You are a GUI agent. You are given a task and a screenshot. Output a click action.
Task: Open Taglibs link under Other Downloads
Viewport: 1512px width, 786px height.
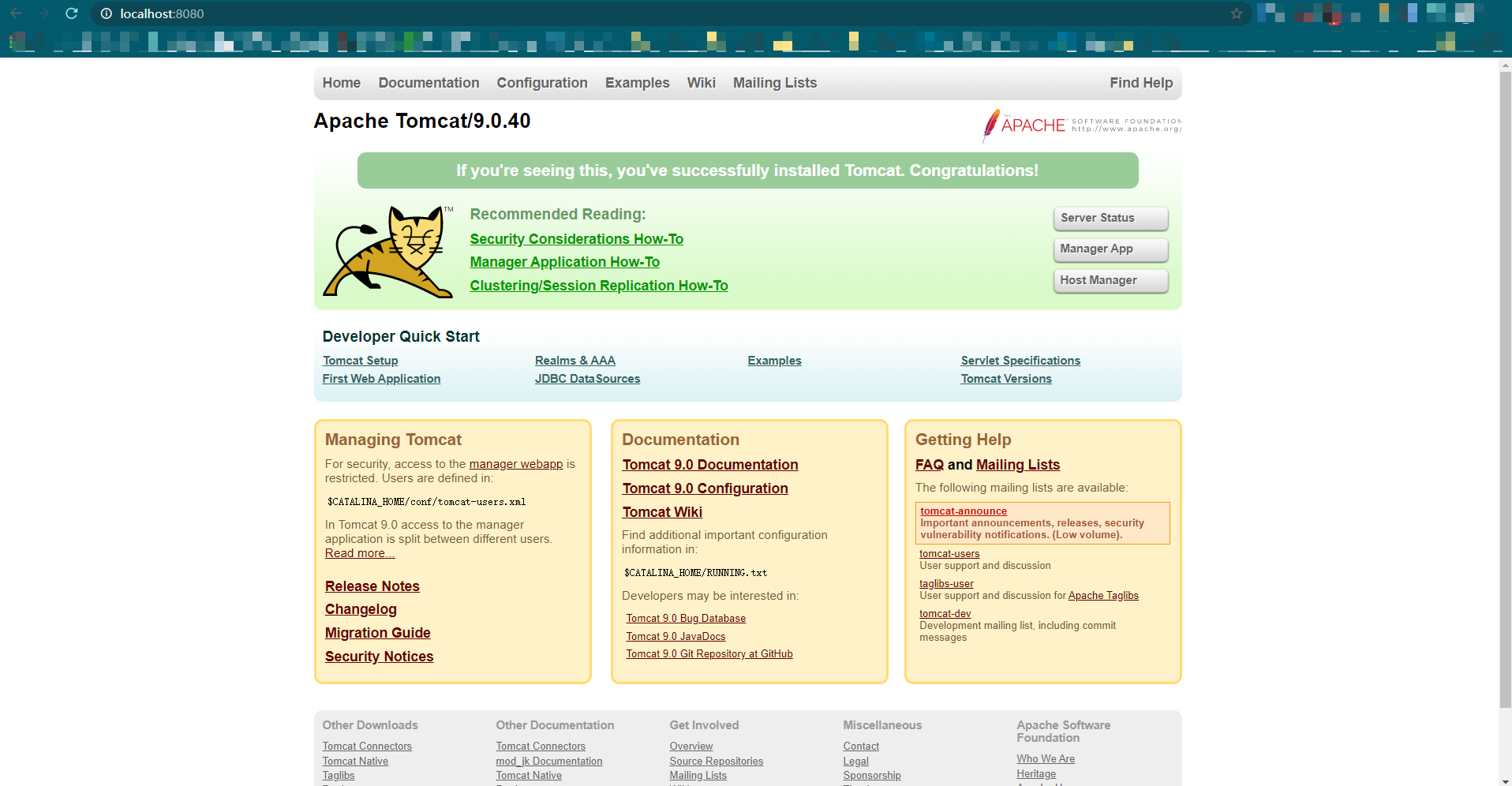pos(339,776)
